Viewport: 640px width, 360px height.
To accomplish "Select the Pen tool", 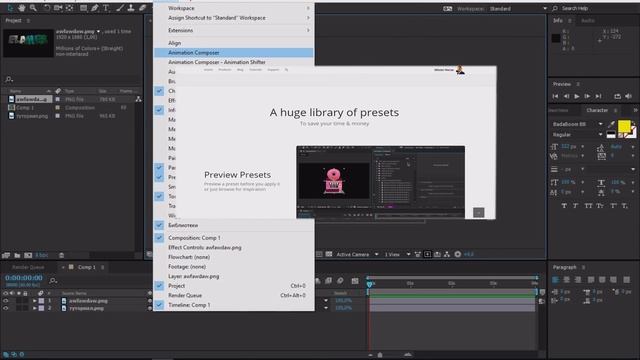I will [x=95, y=8].
